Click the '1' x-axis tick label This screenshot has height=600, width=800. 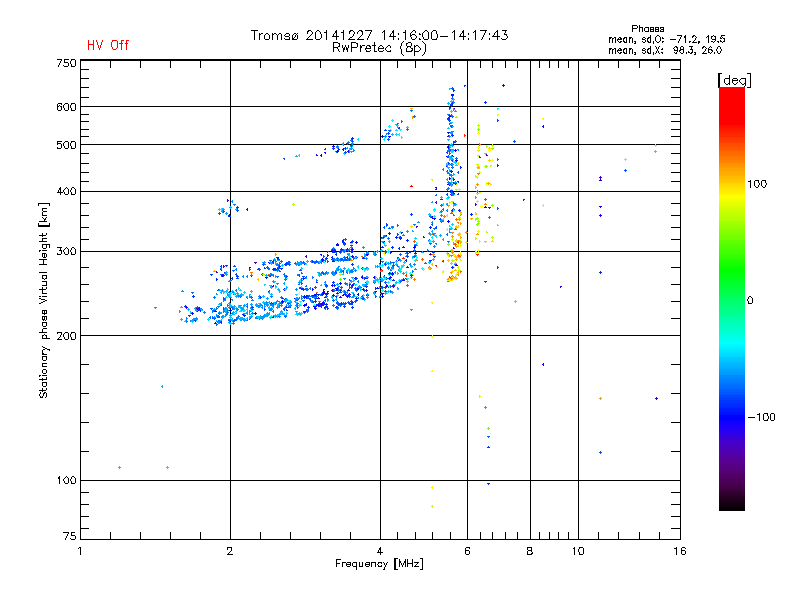[x=80, y=551]
